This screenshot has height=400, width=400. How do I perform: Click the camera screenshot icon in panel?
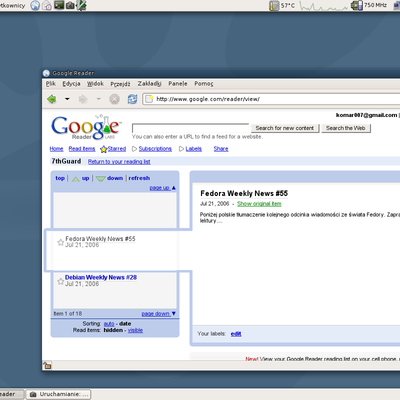70,5
